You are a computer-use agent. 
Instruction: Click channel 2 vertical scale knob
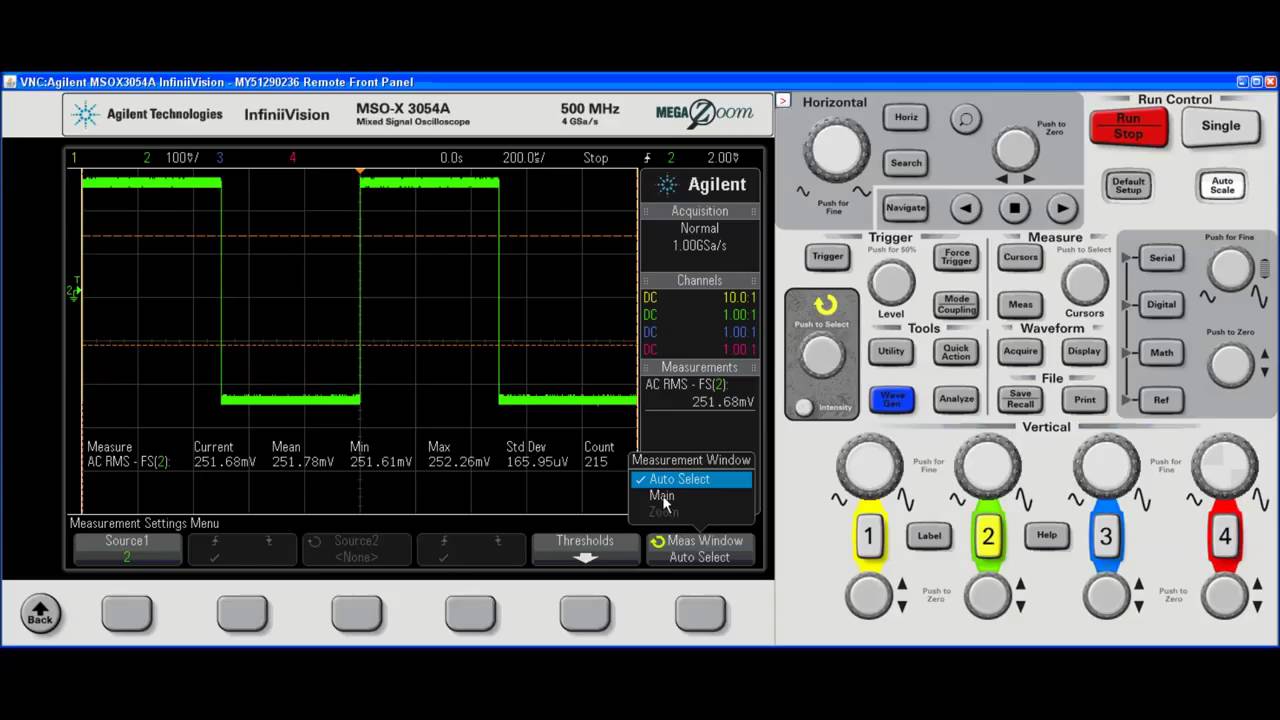click(988, 467)
